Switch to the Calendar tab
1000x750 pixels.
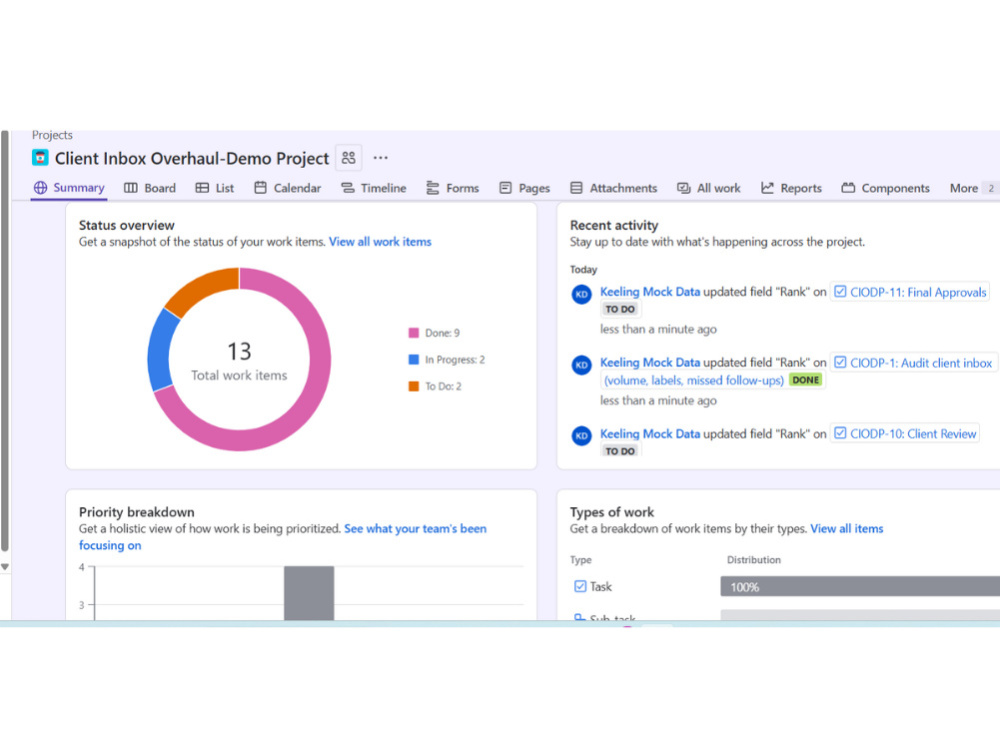(288, 188)
